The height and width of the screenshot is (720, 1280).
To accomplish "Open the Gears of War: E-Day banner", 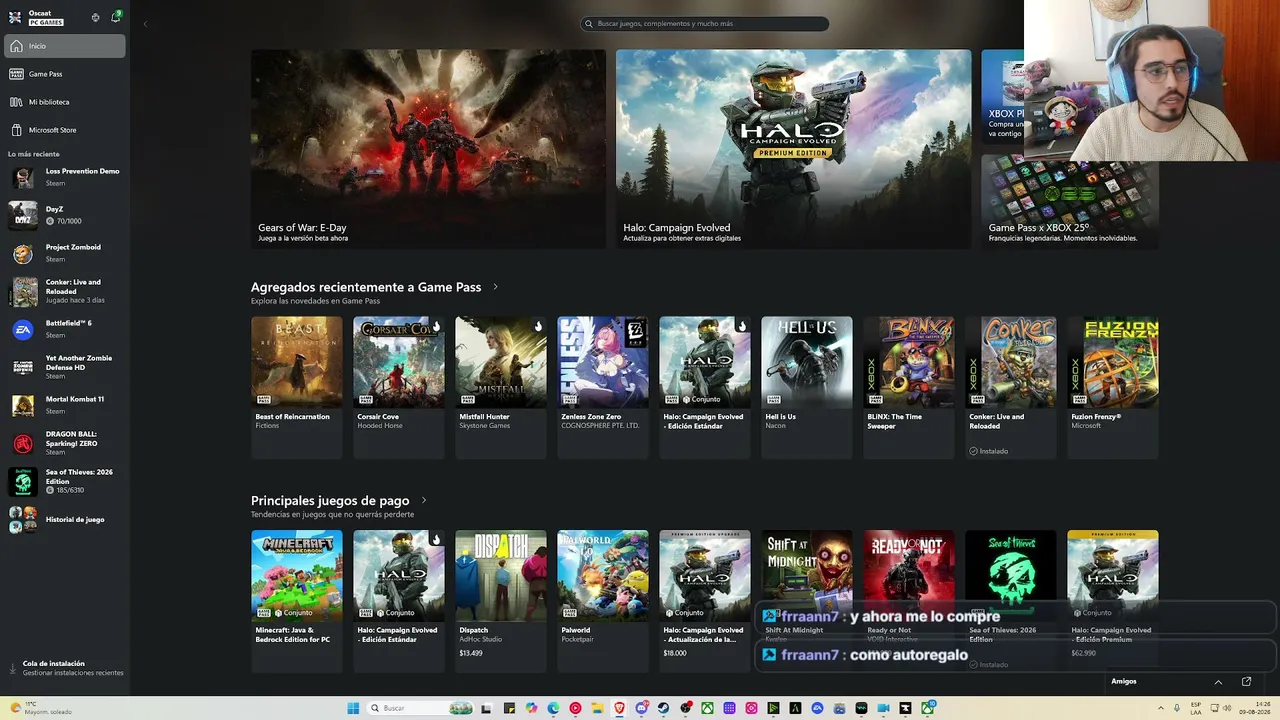I will click(x=428, y=149).
